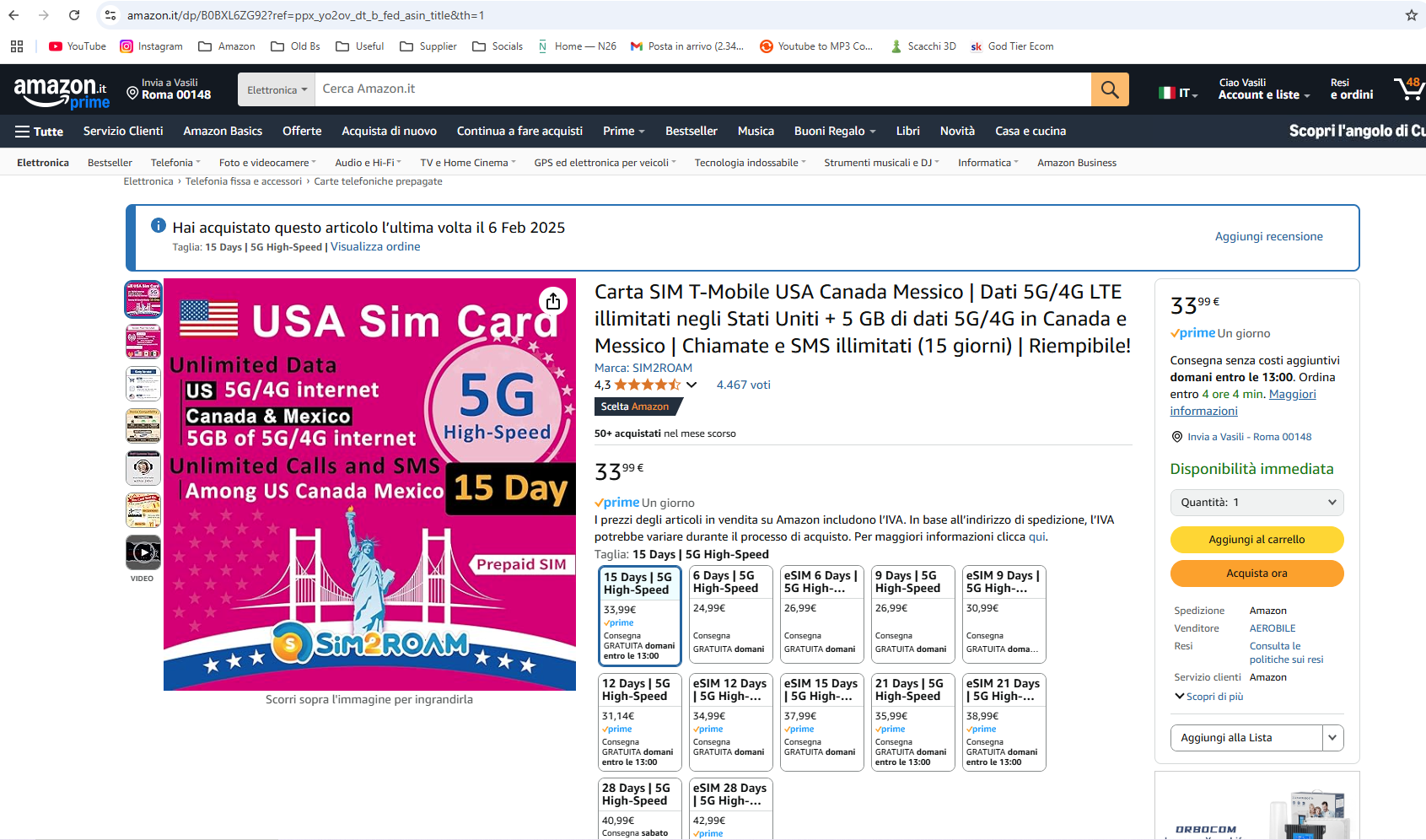The height and width of the screenshot is (840, 1426).
Task: Open the Supplier bookmarks folder
Action: [x=428, y=46]
